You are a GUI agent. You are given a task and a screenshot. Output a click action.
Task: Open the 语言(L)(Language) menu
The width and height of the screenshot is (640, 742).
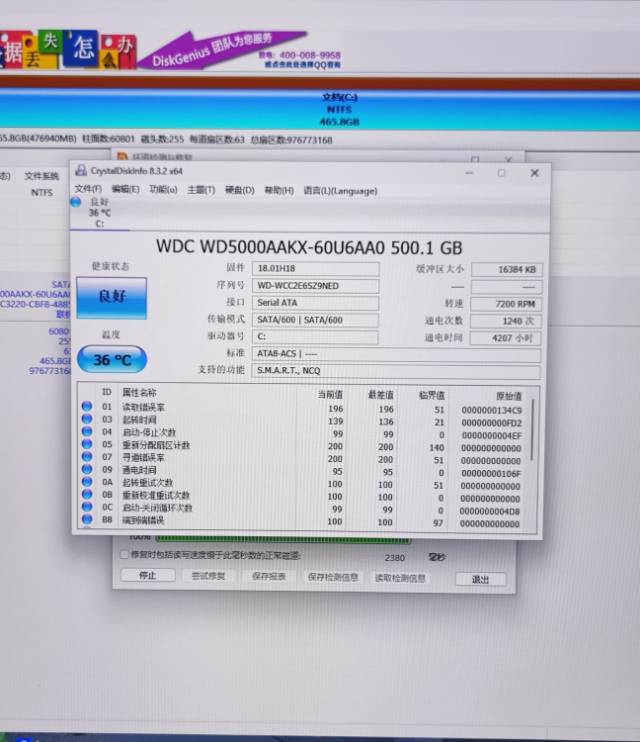tap(340, 190)
